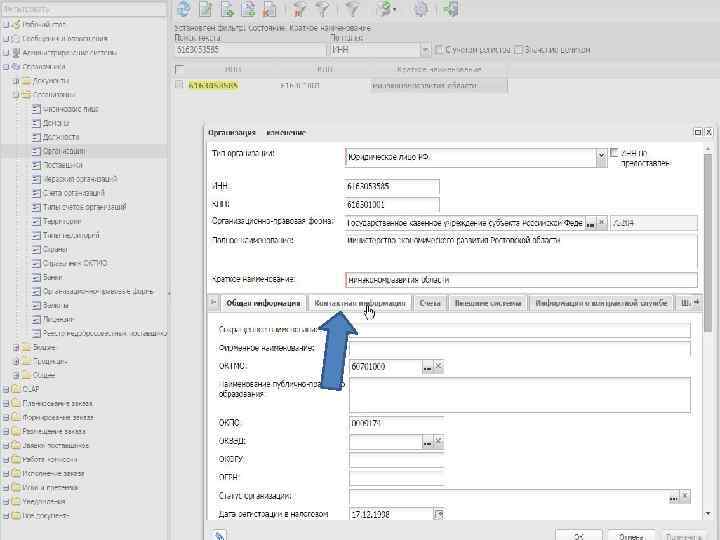The height and width of the screenshot is (540, 720).
Task: Select the Организации tree item
Action: [63, 151]
